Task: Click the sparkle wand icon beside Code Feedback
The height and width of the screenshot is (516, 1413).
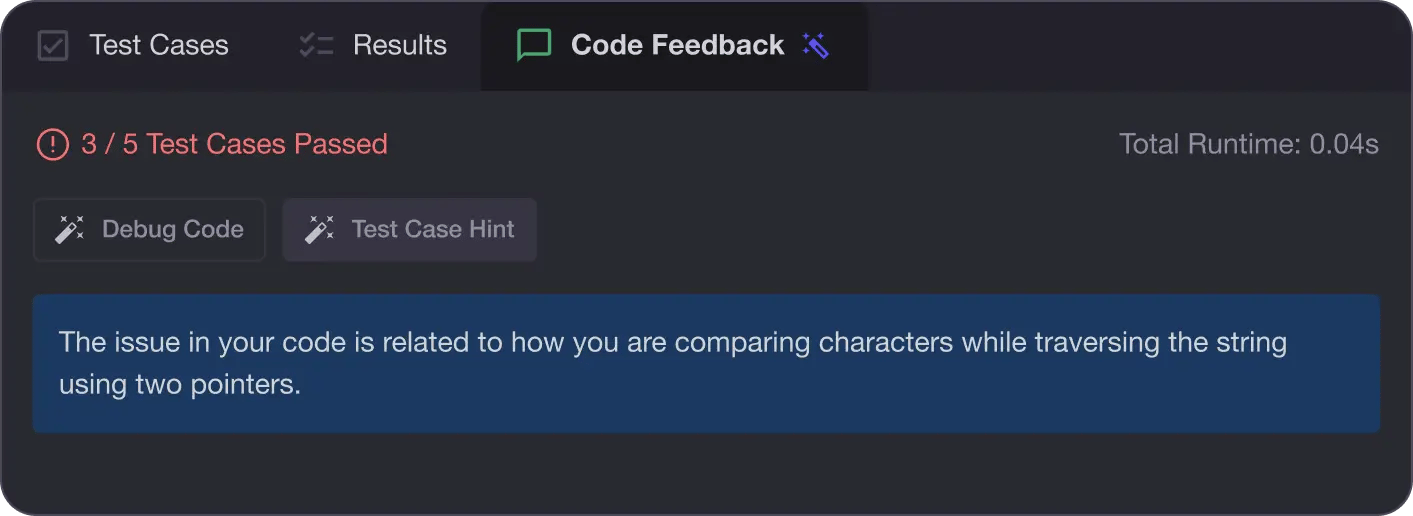Action: tap(816, 45)
